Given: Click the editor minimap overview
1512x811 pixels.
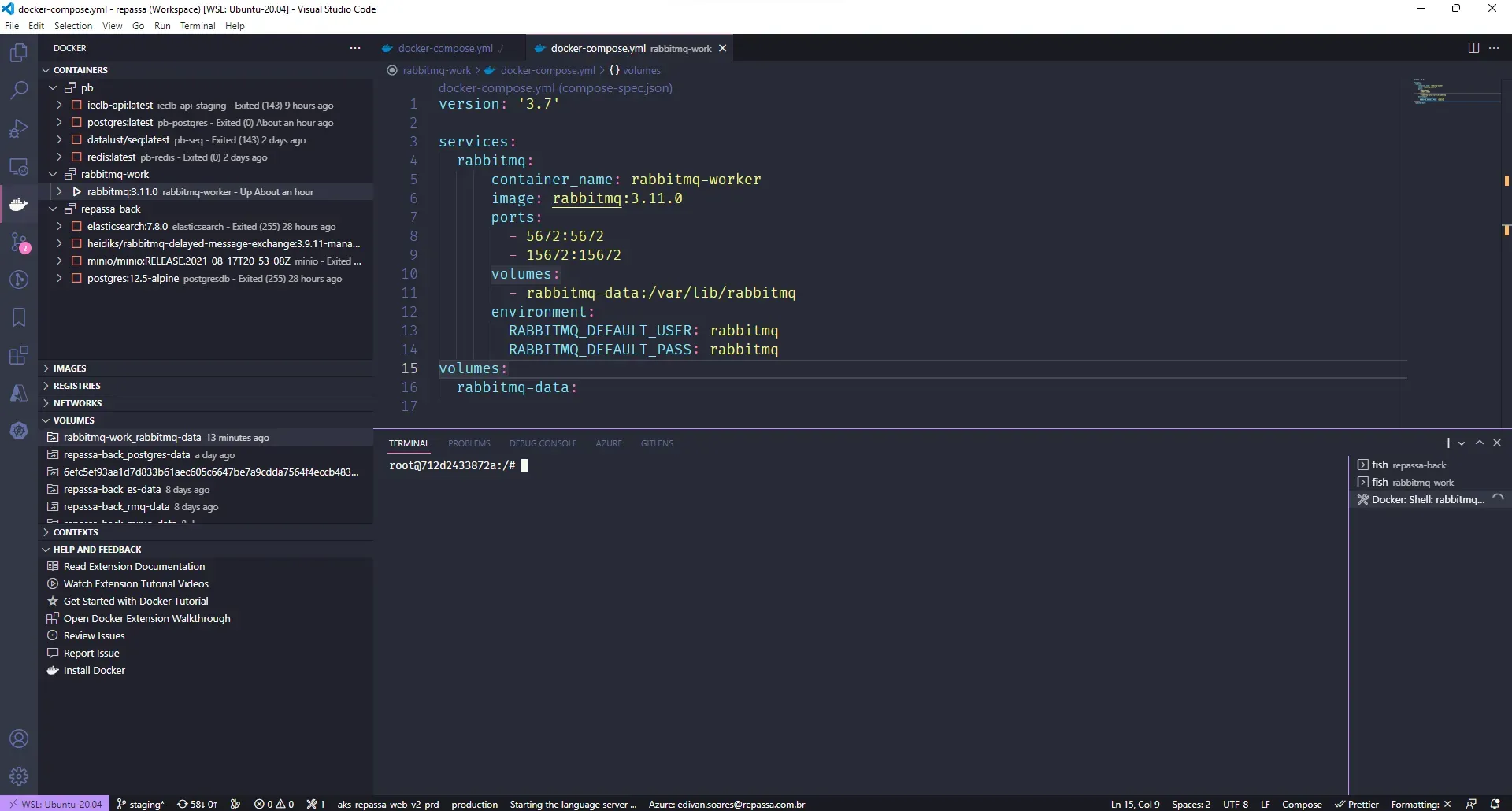Looking at the screenshot, I should tap(1455, 91).
